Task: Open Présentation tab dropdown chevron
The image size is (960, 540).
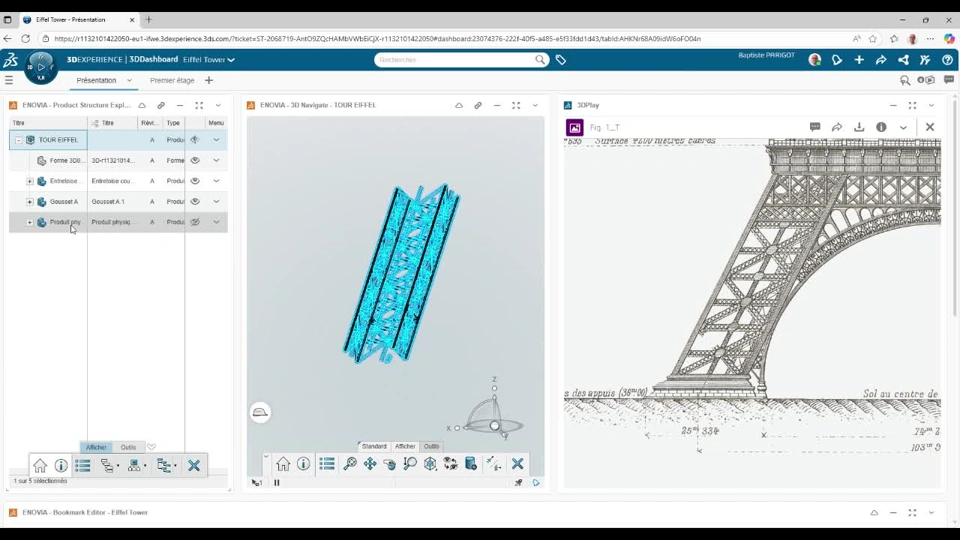Action: [129, 80]
